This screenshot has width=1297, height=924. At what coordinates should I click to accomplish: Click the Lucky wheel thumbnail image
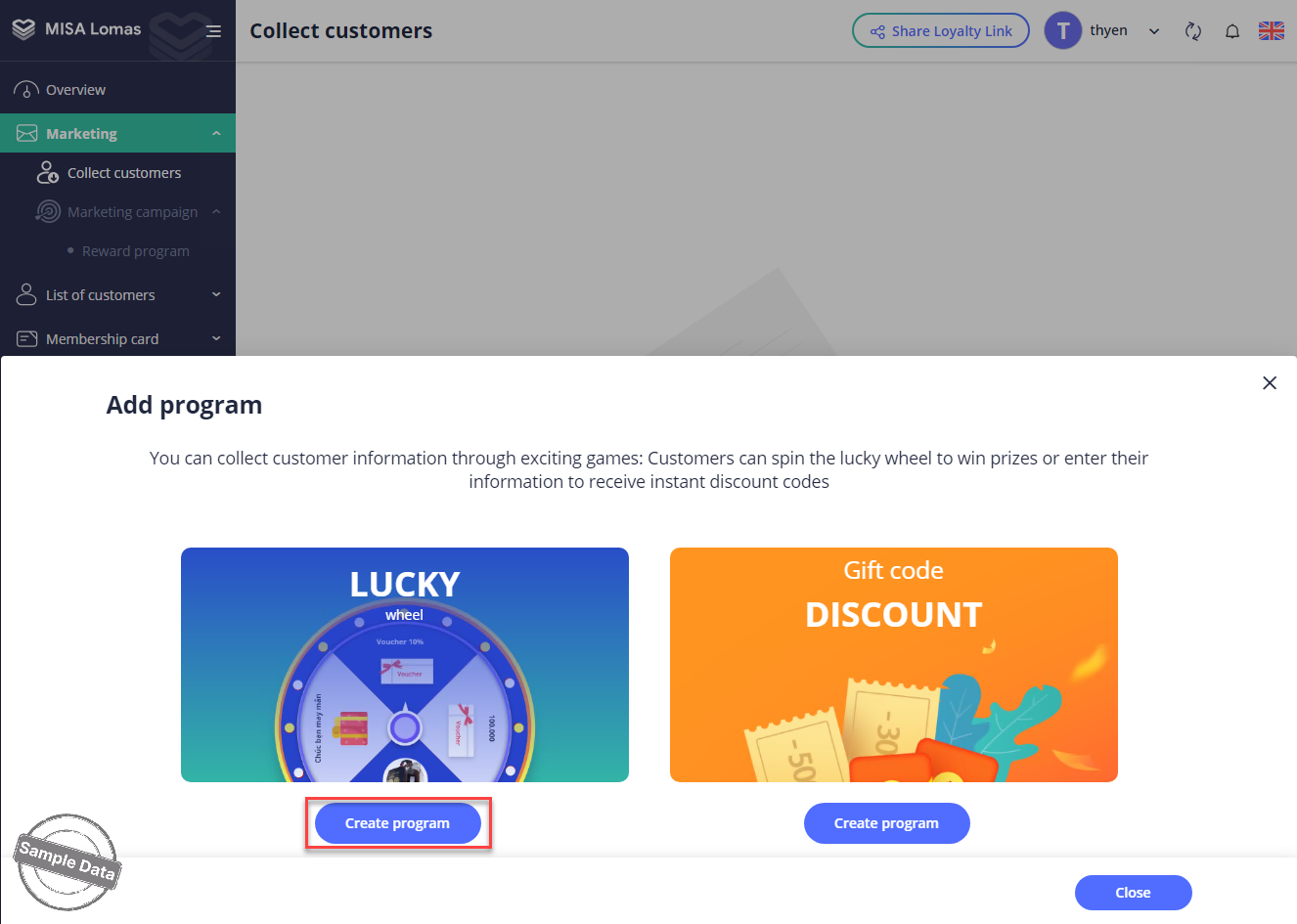point(405,665)
